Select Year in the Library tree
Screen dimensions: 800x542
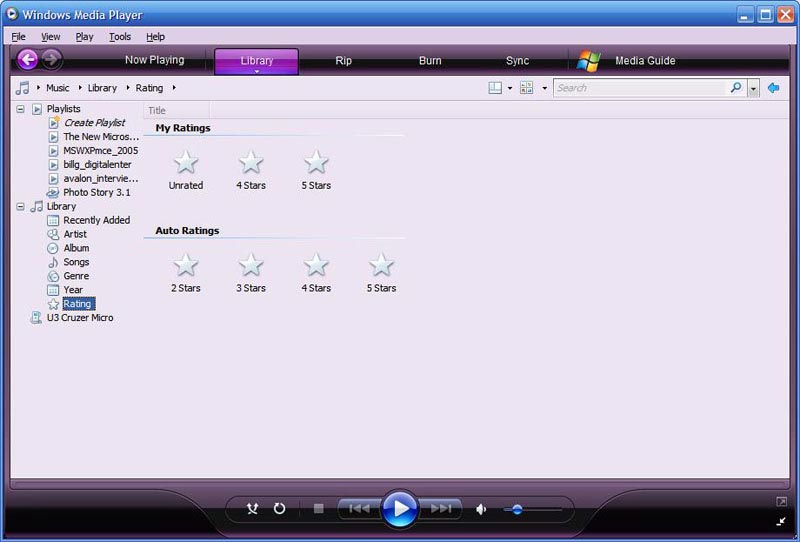point(73,289)
